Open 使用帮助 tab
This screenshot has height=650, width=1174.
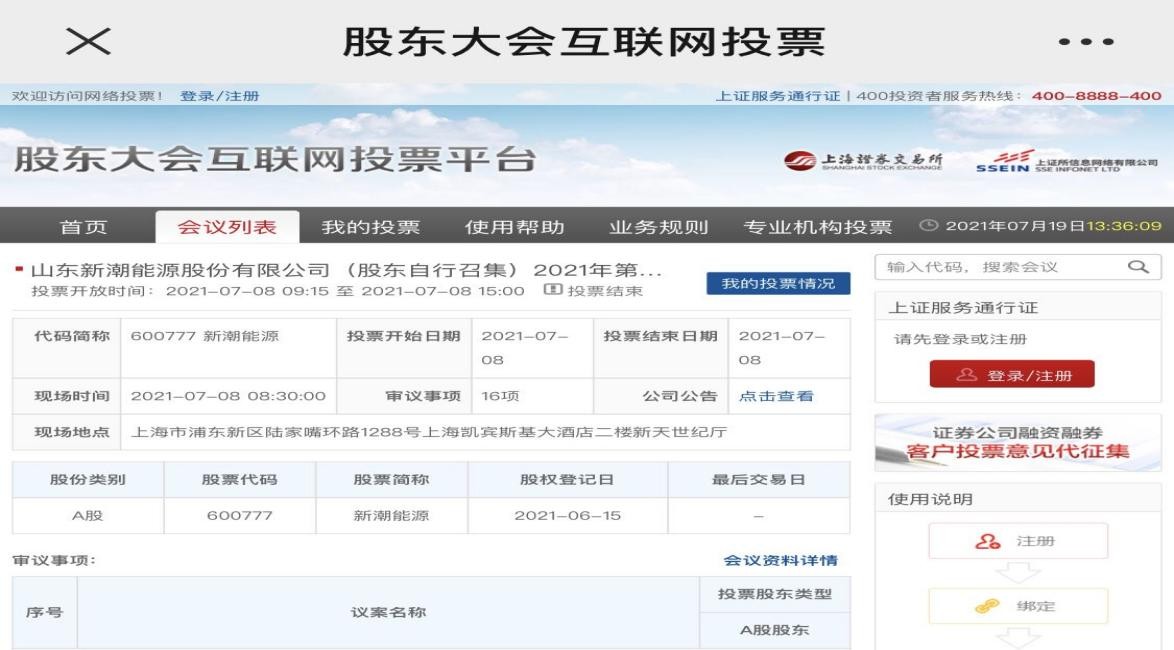pyautogui.click(x=514, y=227)
